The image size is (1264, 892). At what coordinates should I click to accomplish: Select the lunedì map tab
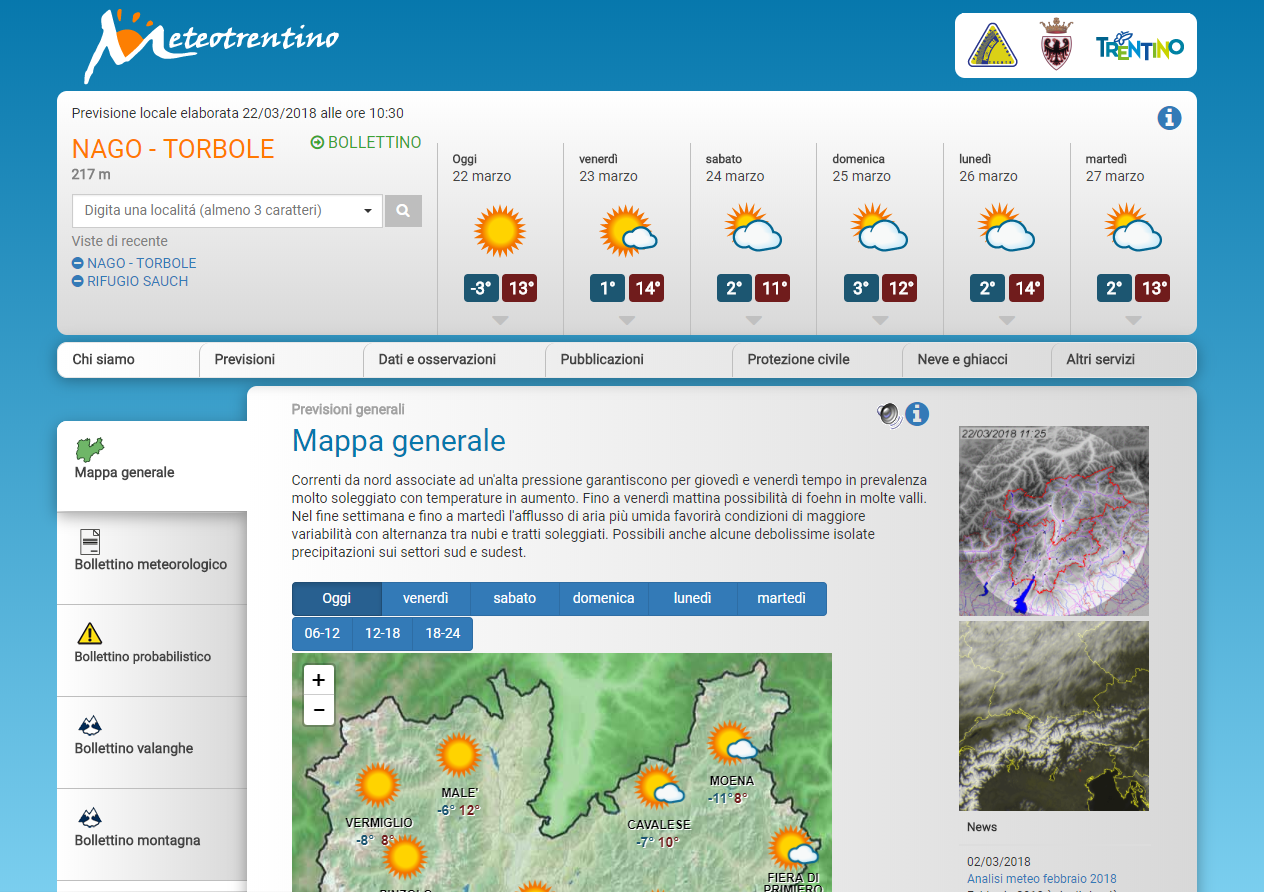pos(693,599)
